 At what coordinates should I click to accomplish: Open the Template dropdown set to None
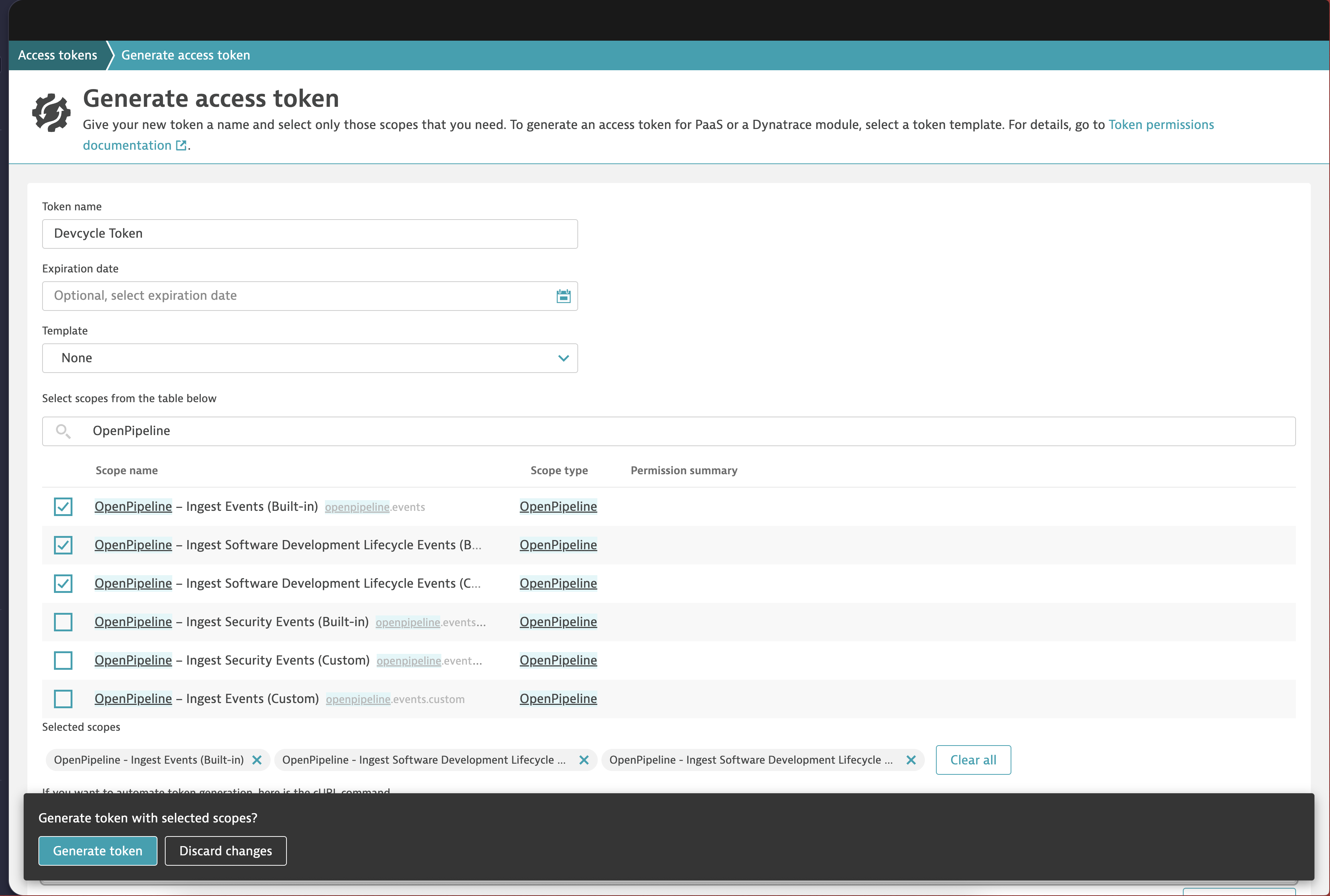point(310,358)
